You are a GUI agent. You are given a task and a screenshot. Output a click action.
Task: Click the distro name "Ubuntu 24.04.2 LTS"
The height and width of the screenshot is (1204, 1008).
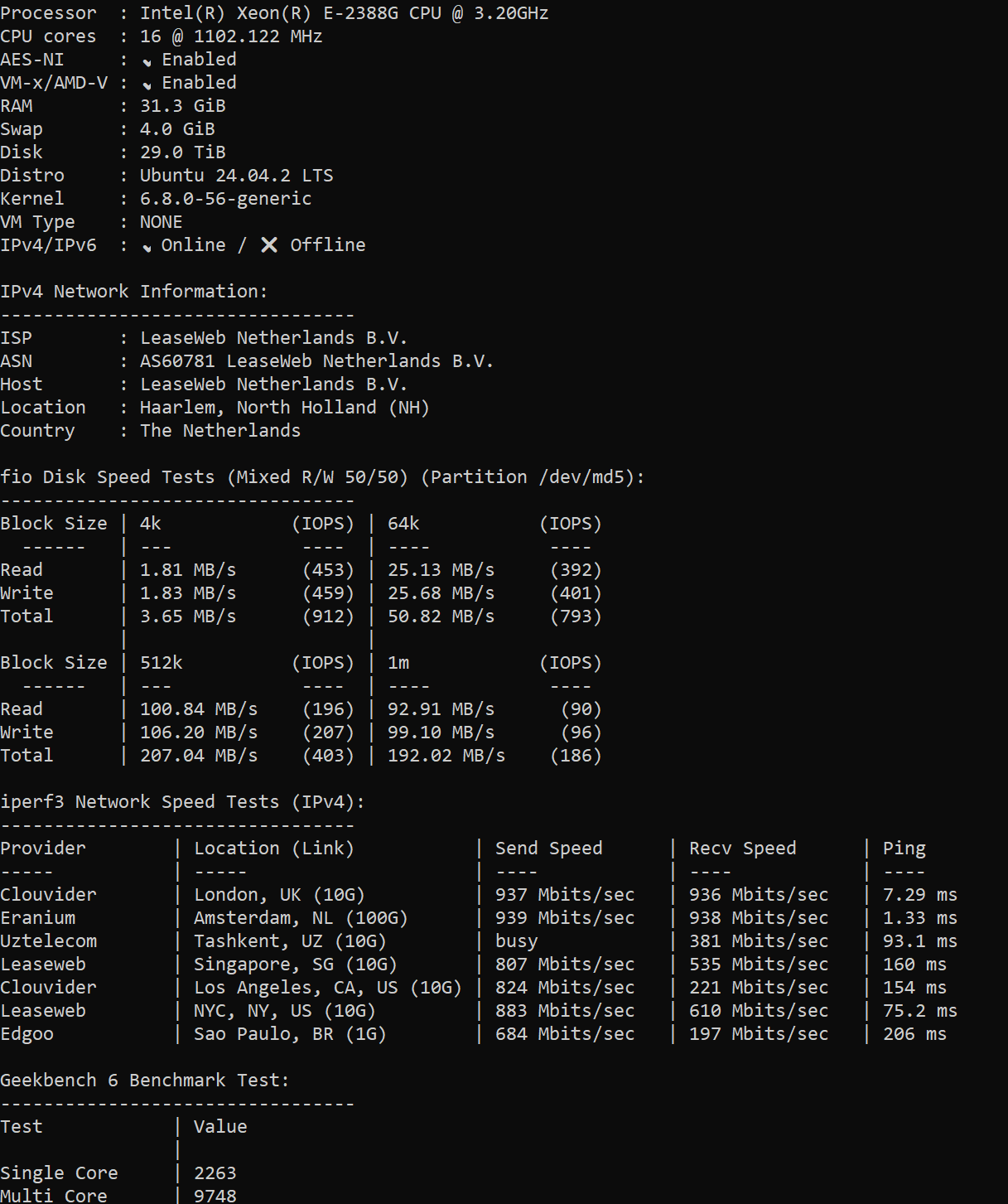[x=237, y=176]
